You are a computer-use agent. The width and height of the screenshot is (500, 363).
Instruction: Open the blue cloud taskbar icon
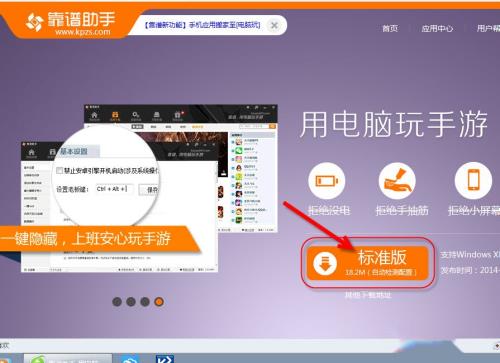click(130, 359)
